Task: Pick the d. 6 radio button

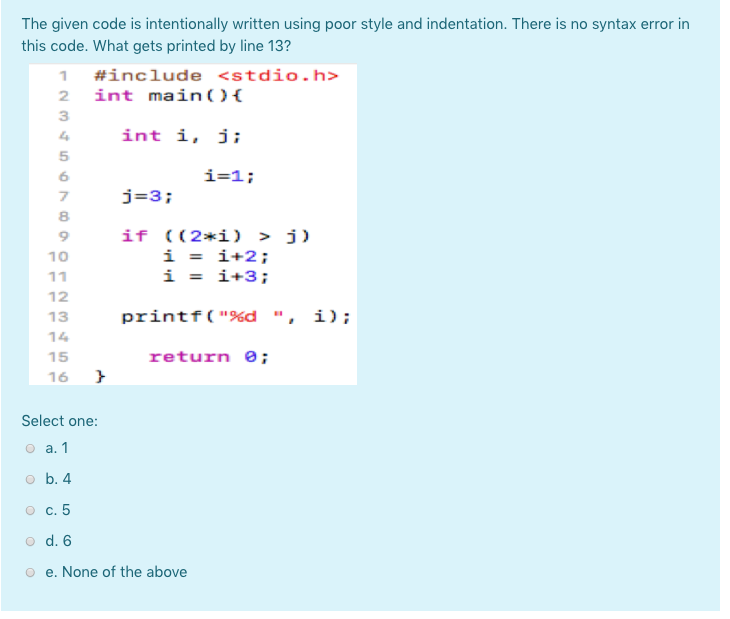Action: coord(30,542)
